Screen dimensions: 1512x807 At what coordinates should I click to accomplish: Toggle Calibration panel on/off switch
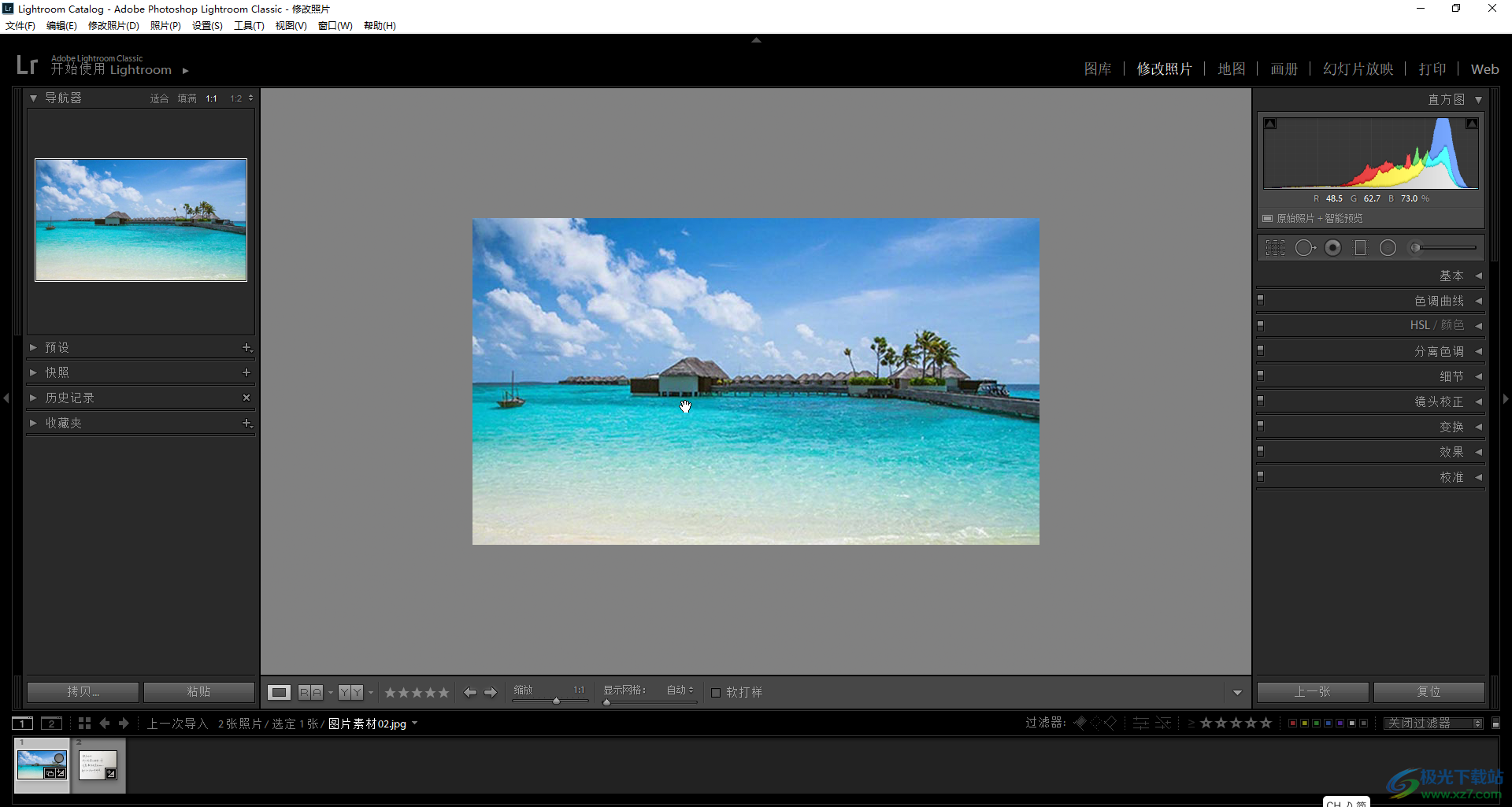(x=1261, y=476)
